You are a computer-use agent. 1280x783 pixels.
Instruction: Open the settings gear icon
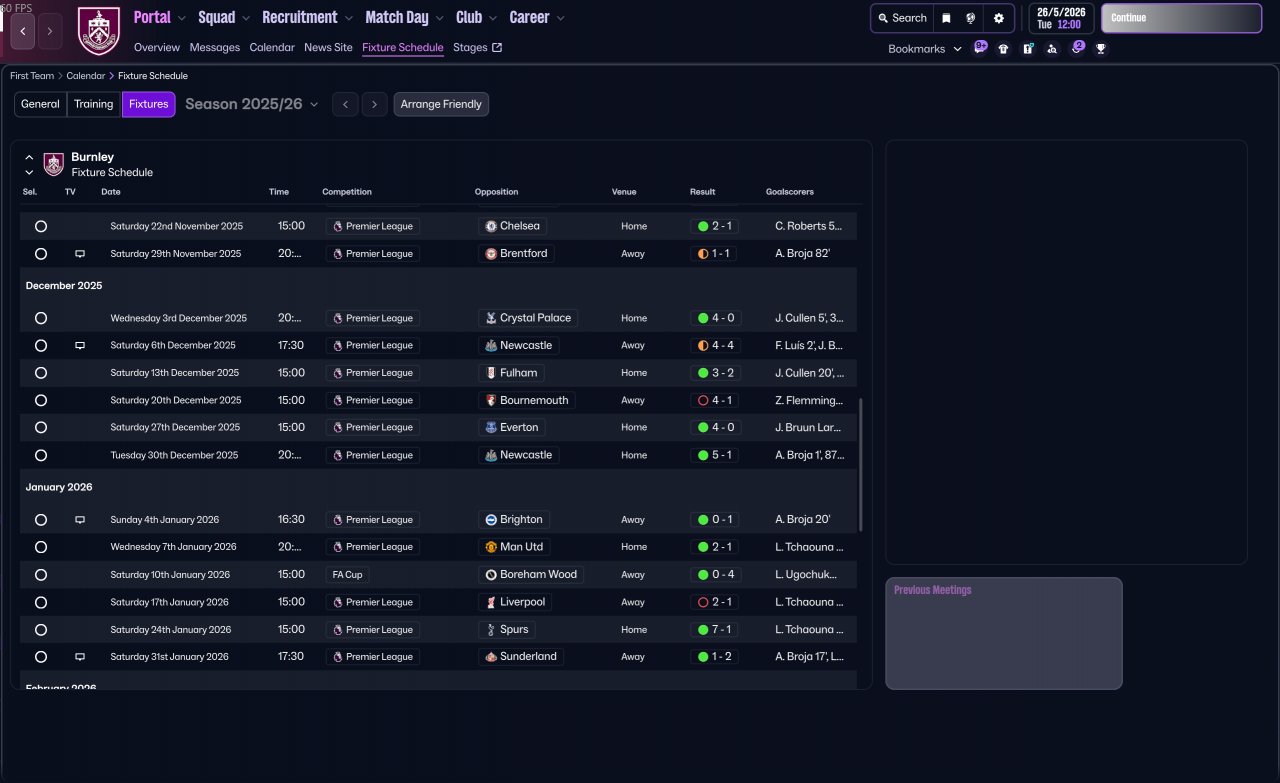(x=998, y=18)
